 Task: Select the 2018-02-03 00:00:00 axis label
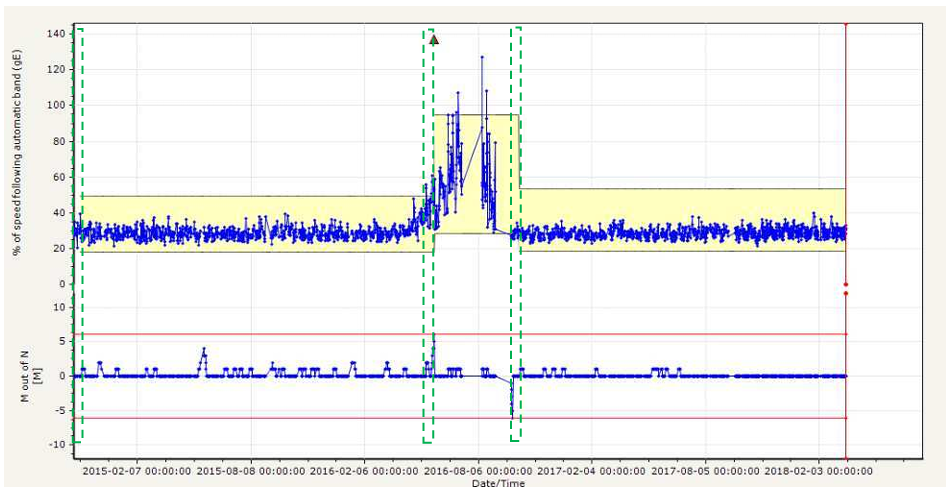(820, 469)
